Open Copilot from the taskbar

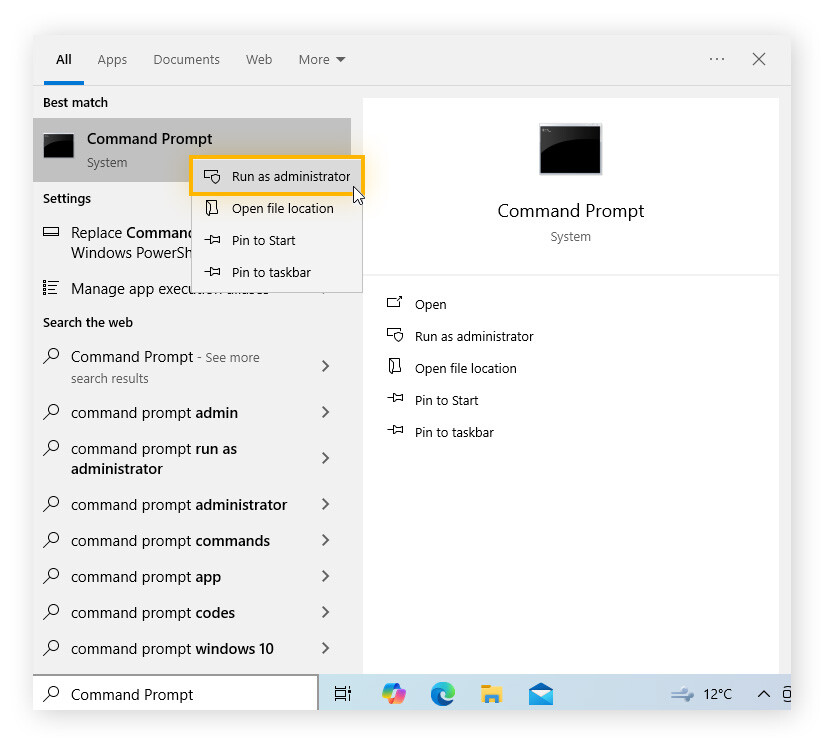pyautogui.click(x=393, y=693)
